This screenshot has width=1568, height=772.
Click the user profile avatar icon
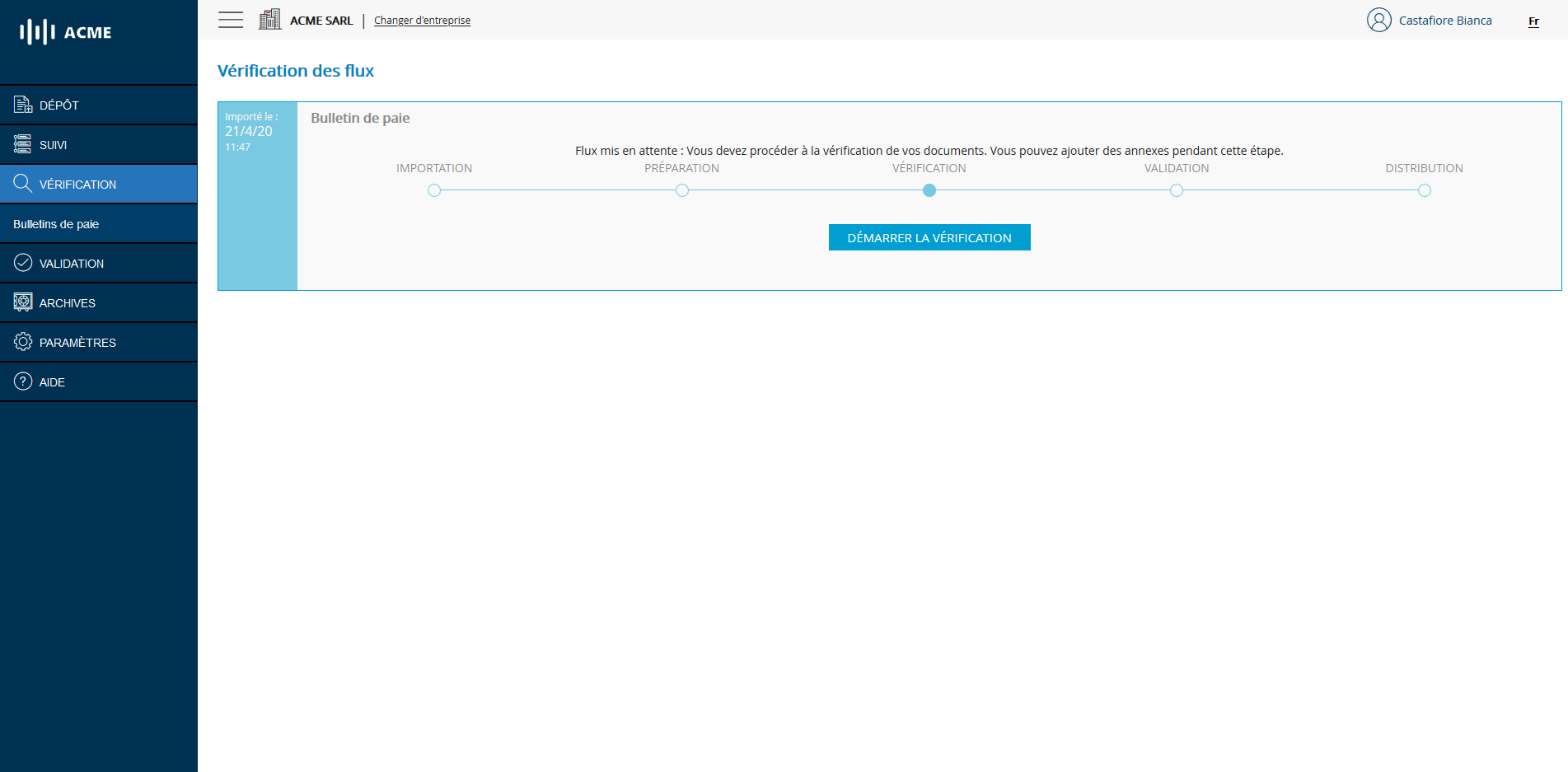point(1378,20)
